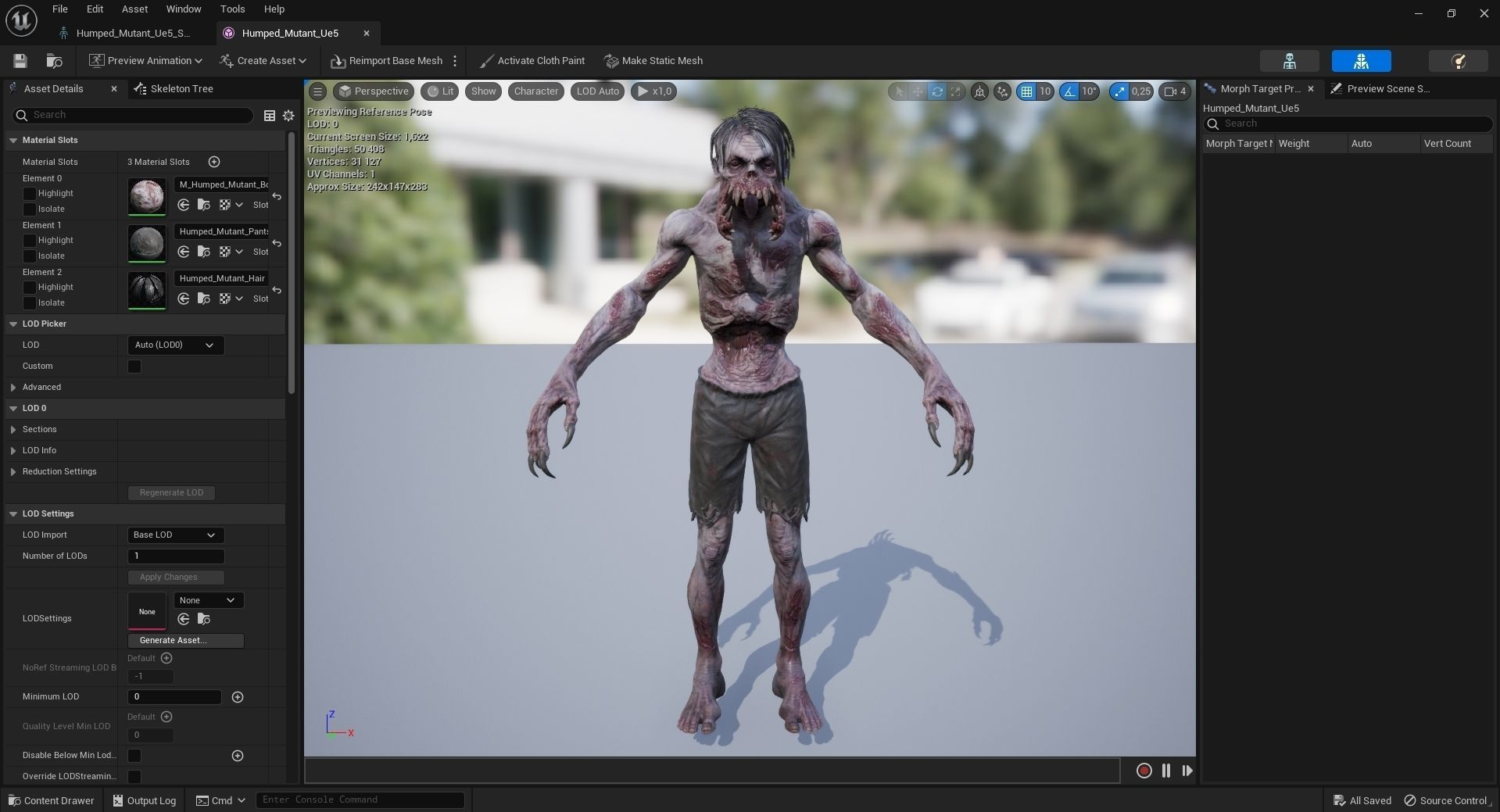Use selected asset for Element 0 material

tap(184, 205)
